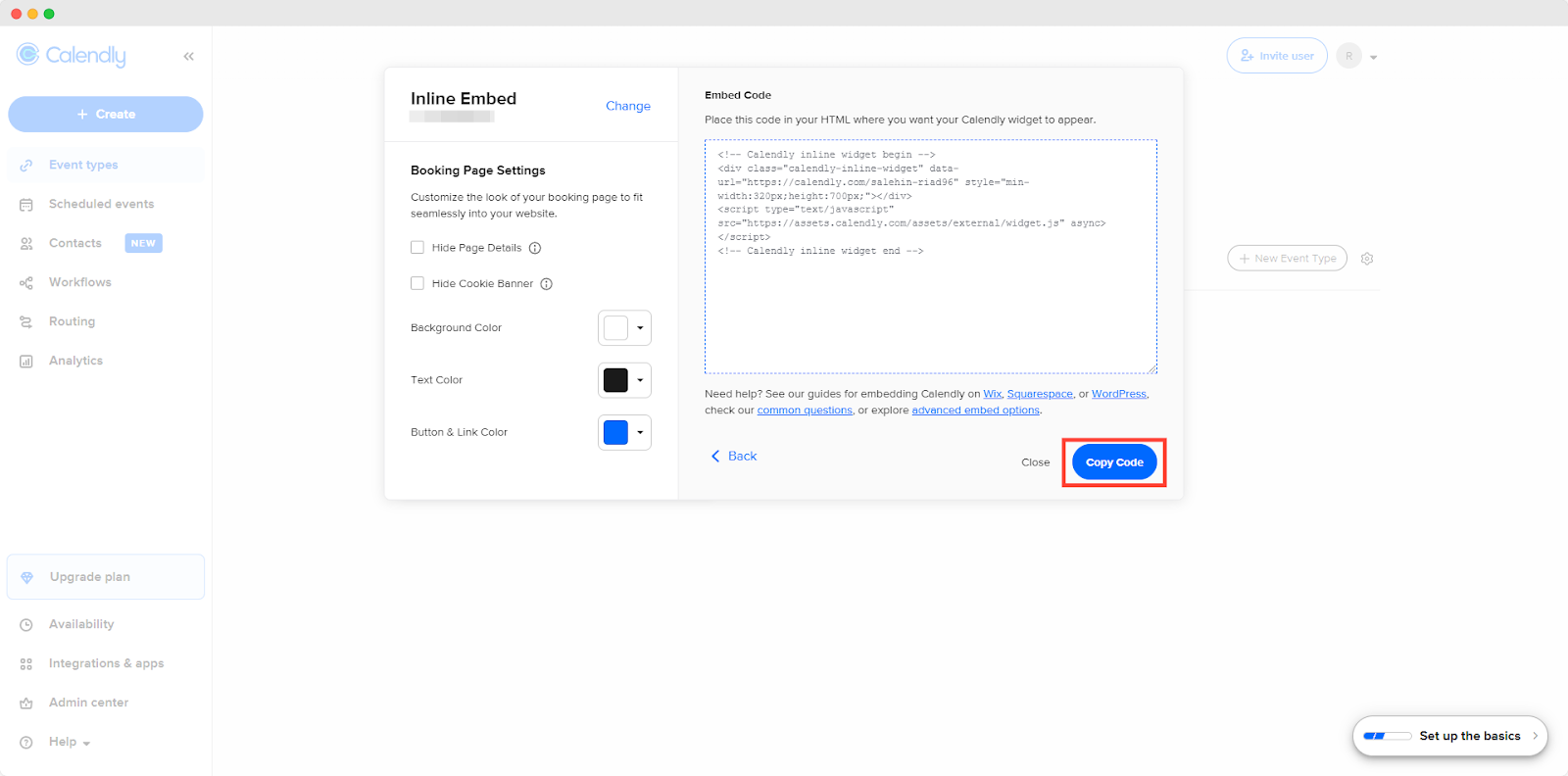Expand the account menu arrow next to avatar
The width and height of the screenshot is (1568, 776).
(x=1373, y=57)
